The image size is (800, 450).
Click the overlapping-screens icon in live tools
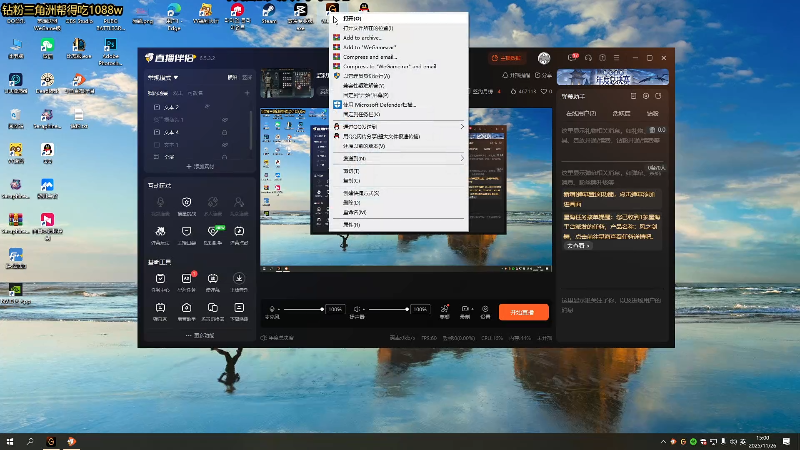click(x=213, y=308)
